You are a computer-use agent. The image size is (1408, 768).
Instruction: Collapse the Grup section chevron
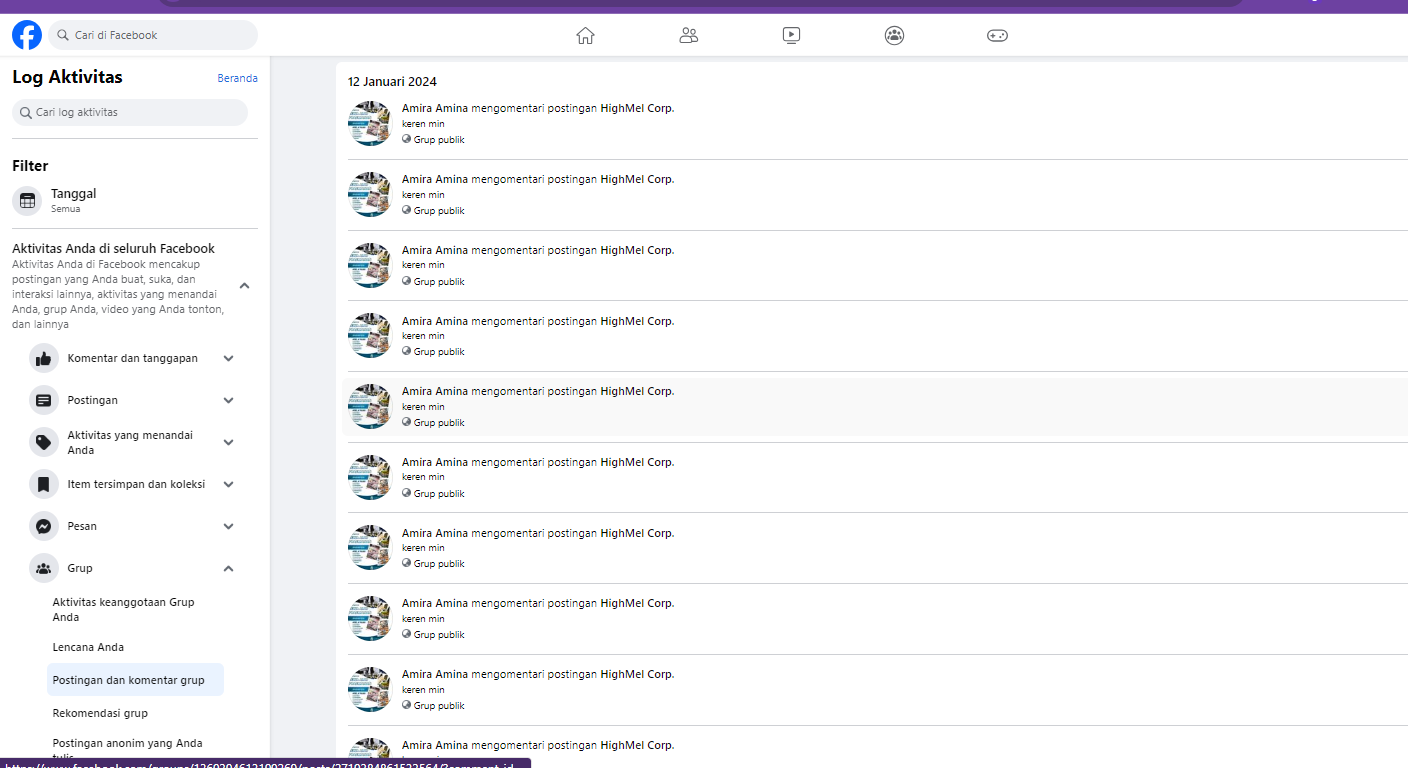coord(229,568)
